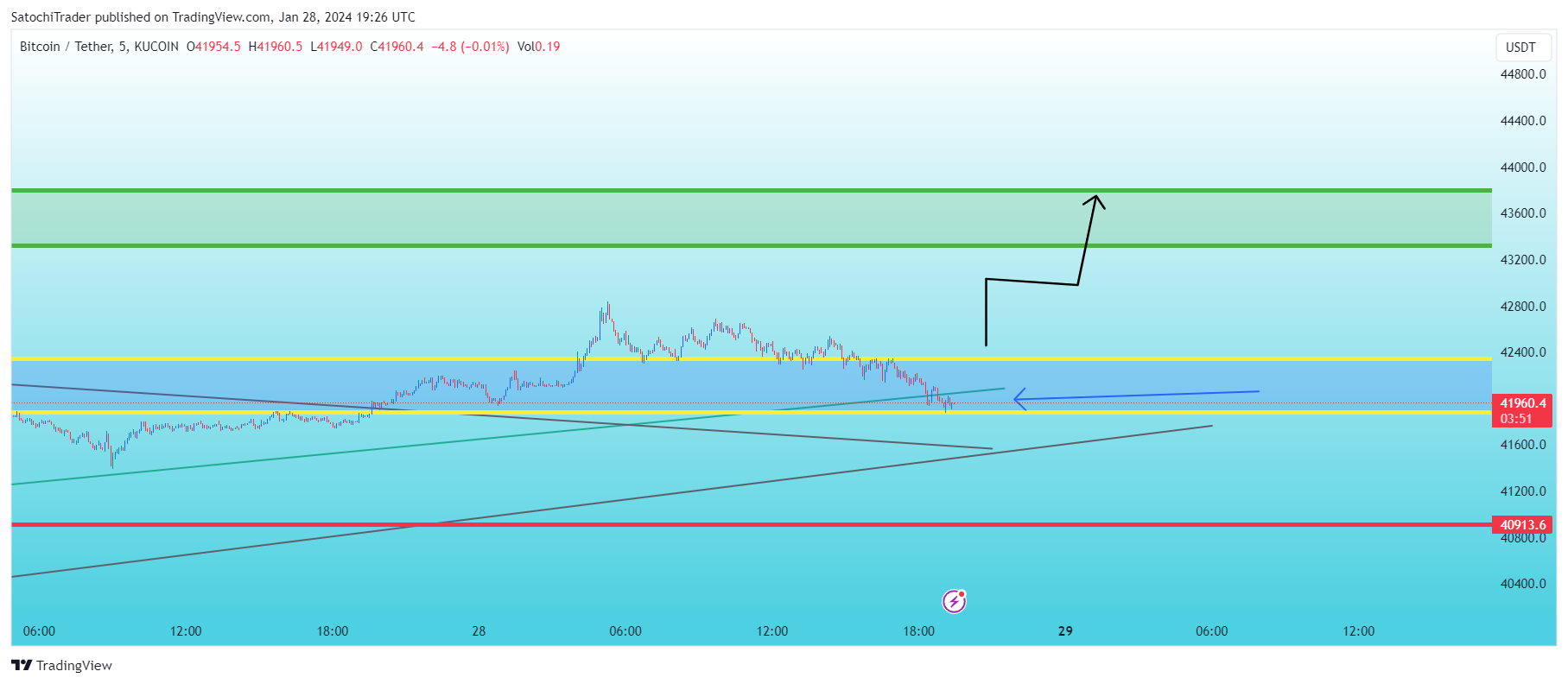Click the 44800.0 price axis label
Screen dimensions: 1568x684
(x=1523, y=74)
